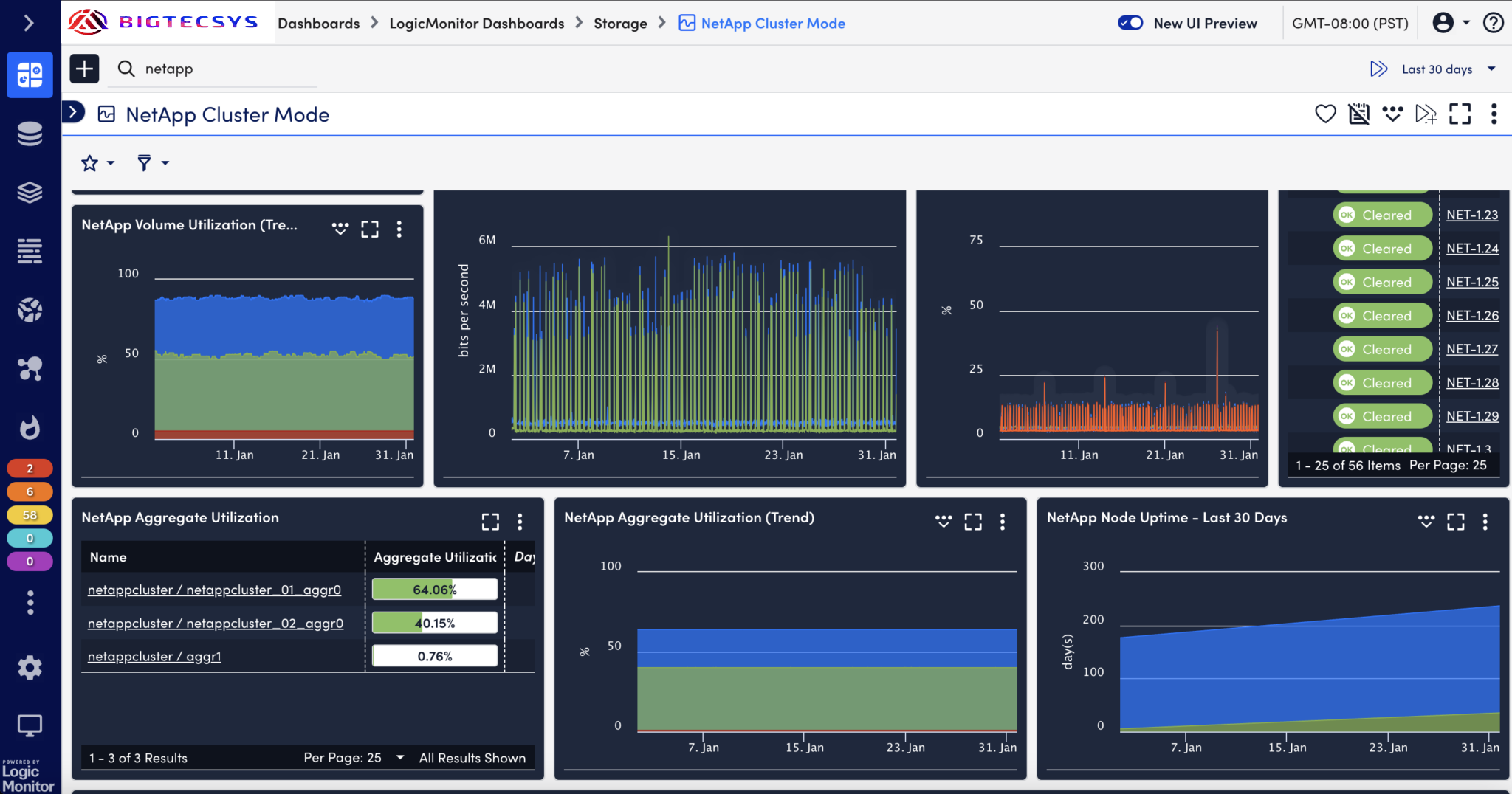Screen dimensions: 1512x794
Task: Enter fullscreen mode for NetApp Cluster Mode dashboard
Action: tap(1460, 114)
